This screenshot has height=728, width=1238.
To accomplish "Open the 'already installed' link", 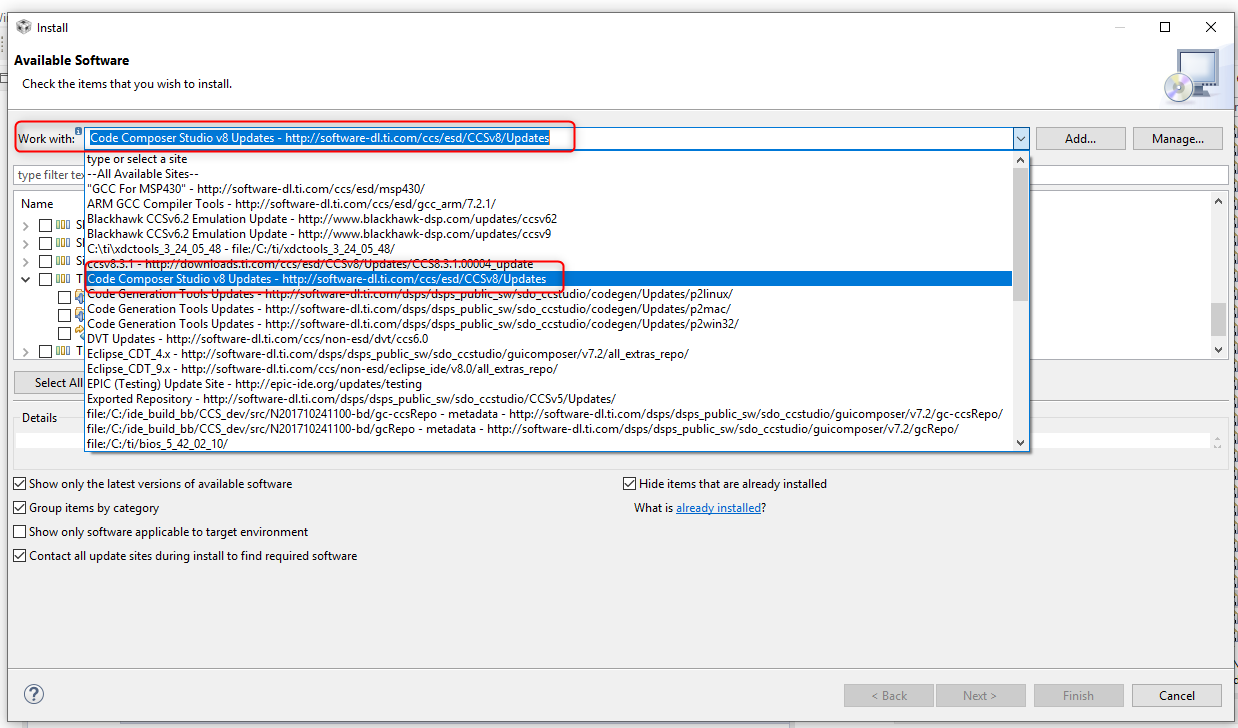I will point(719,508).
